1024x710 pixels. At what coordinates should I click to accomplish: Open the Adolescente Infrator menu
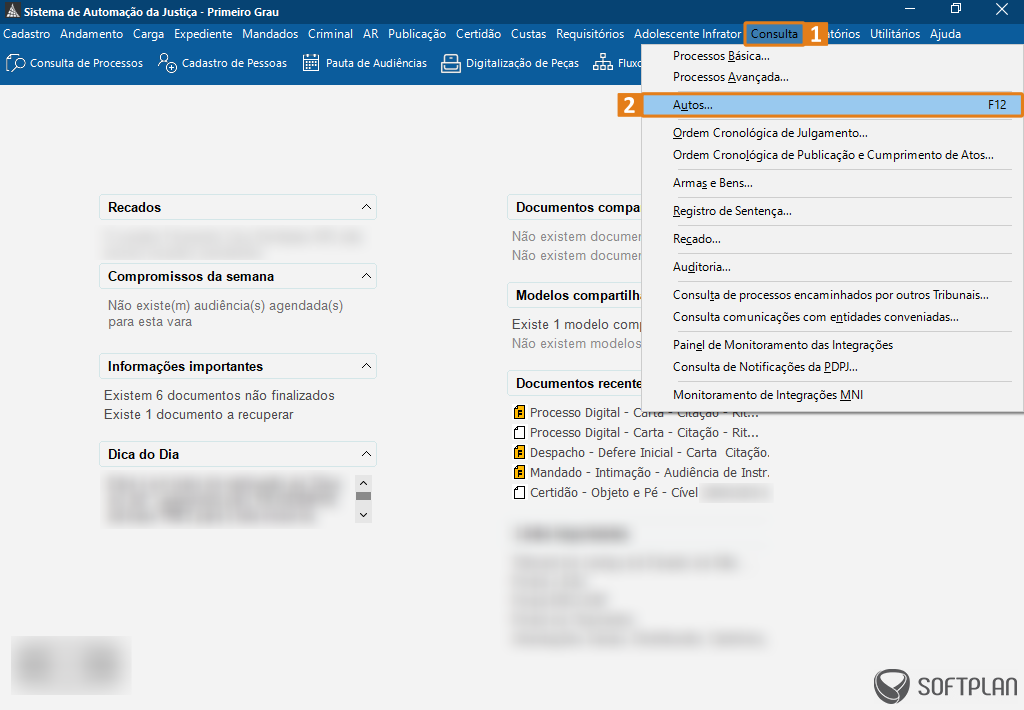(x=687, y=34)
